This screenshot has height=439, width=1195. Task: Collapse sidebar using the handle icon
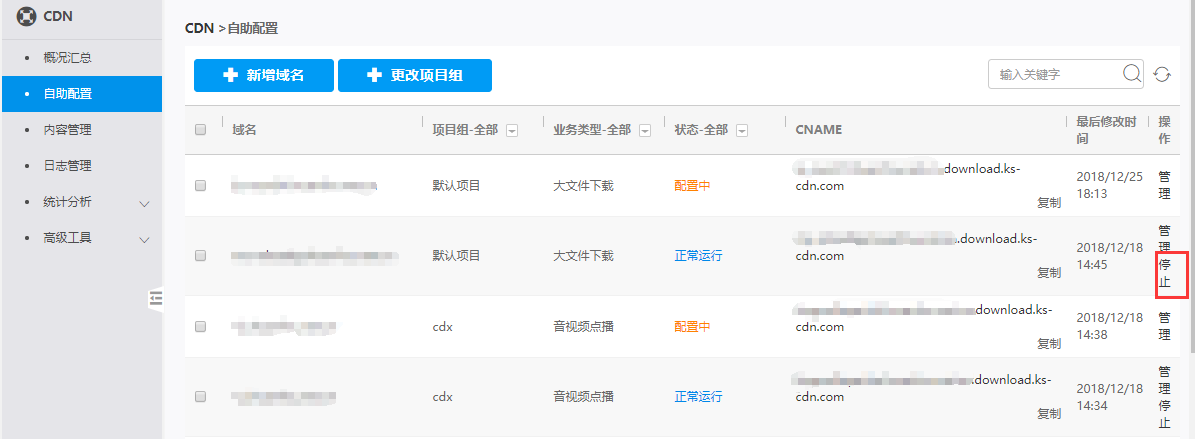coord(155,297)
